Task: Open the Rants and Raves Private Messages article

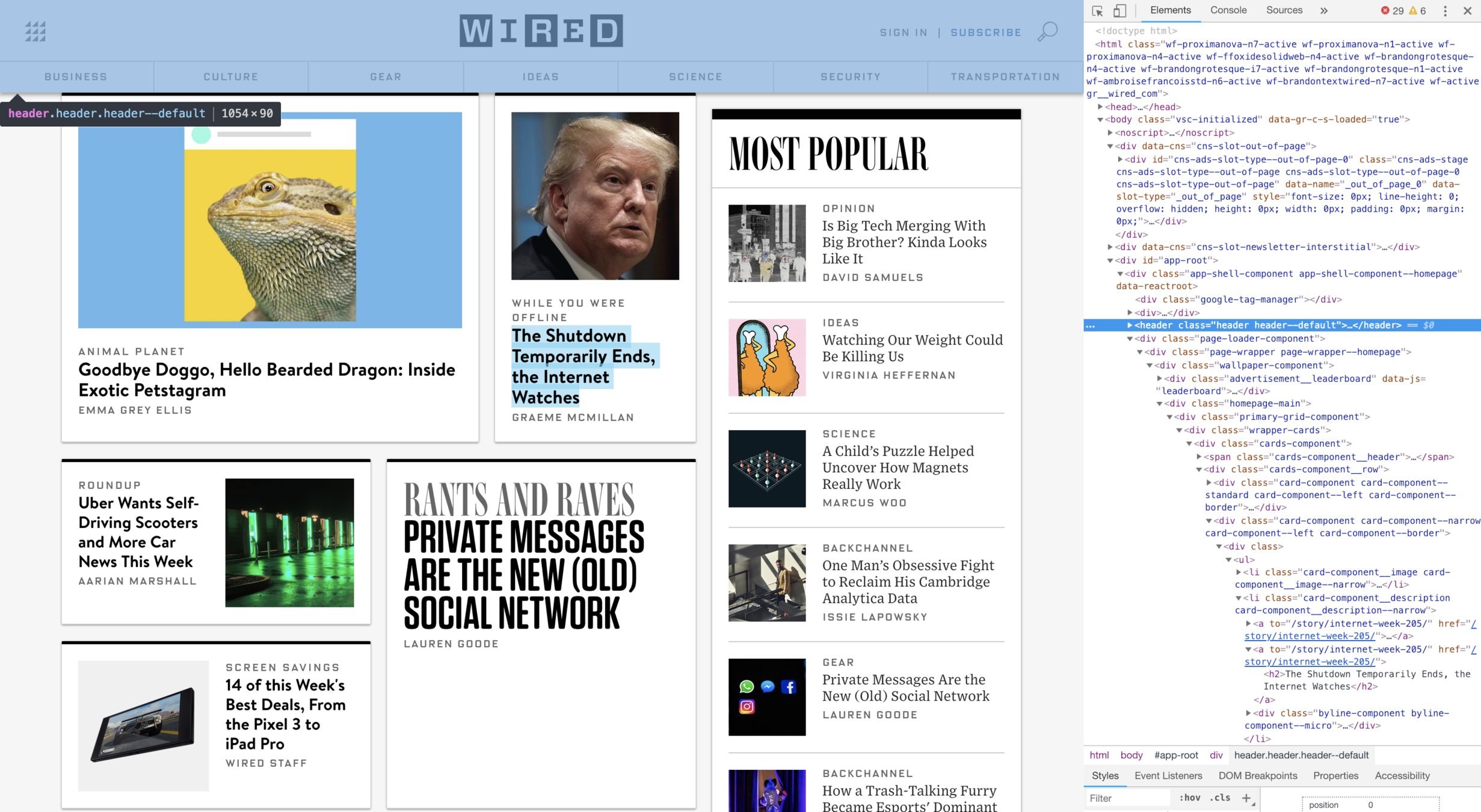Action: tap(523, 574)
